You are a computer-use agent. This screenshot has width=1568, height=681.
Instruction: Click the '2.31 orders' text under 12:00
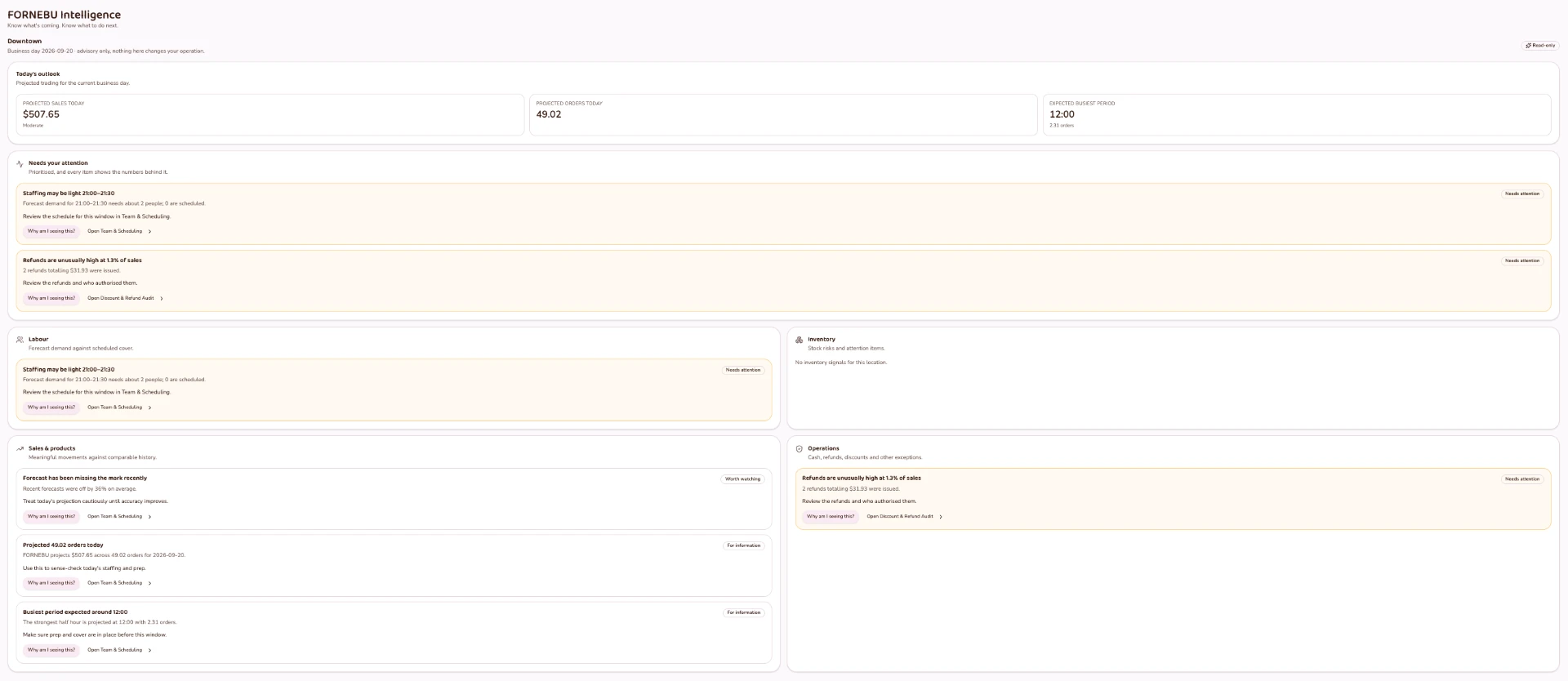coord(1062,126)
